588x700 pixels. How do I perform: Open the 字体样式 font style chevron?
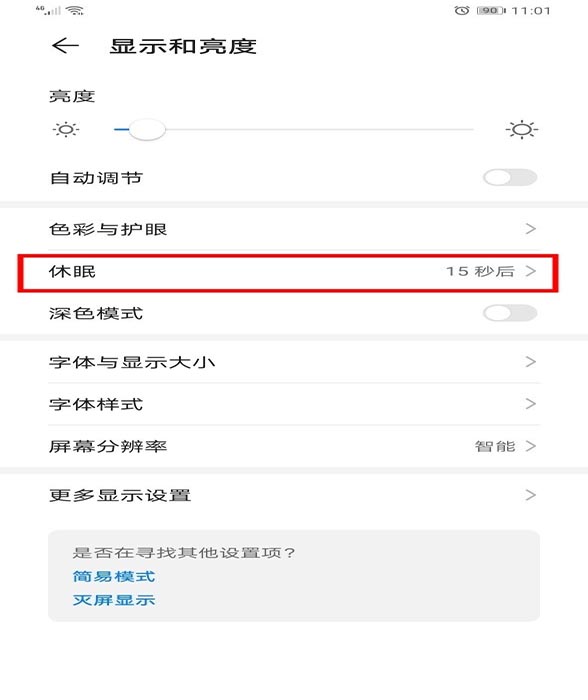[530, 404]
